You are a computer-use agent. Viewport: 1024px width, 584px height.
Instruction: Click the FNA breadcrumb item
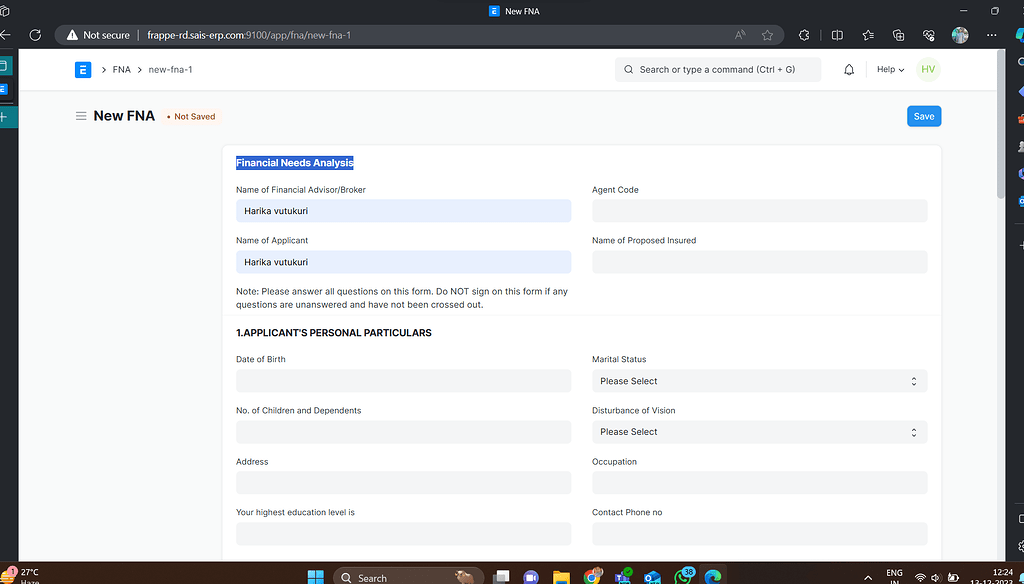[121, 69]
